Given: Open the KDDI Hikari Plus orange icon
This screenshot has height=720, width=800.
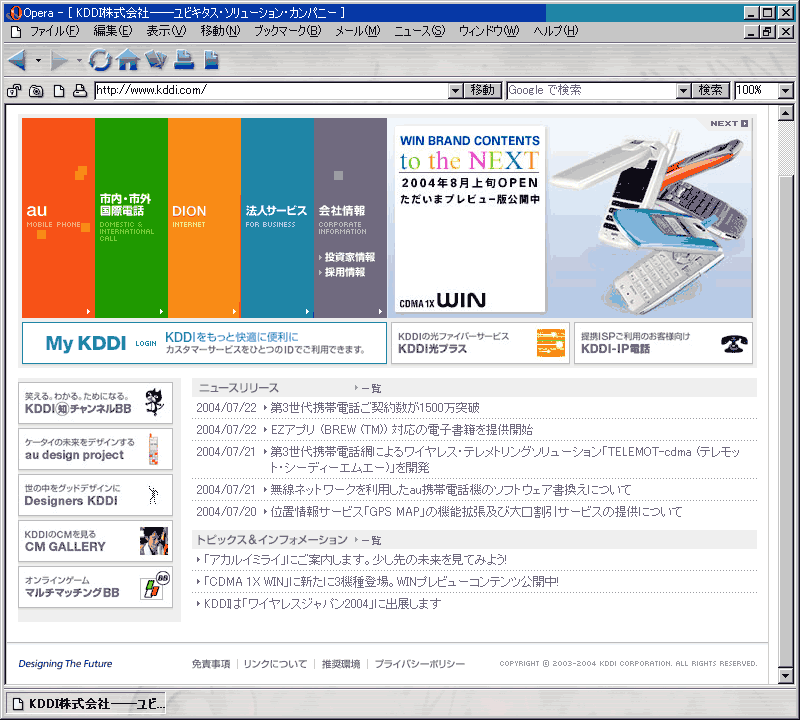Looking at the screenshot, I should click(551, 342).
